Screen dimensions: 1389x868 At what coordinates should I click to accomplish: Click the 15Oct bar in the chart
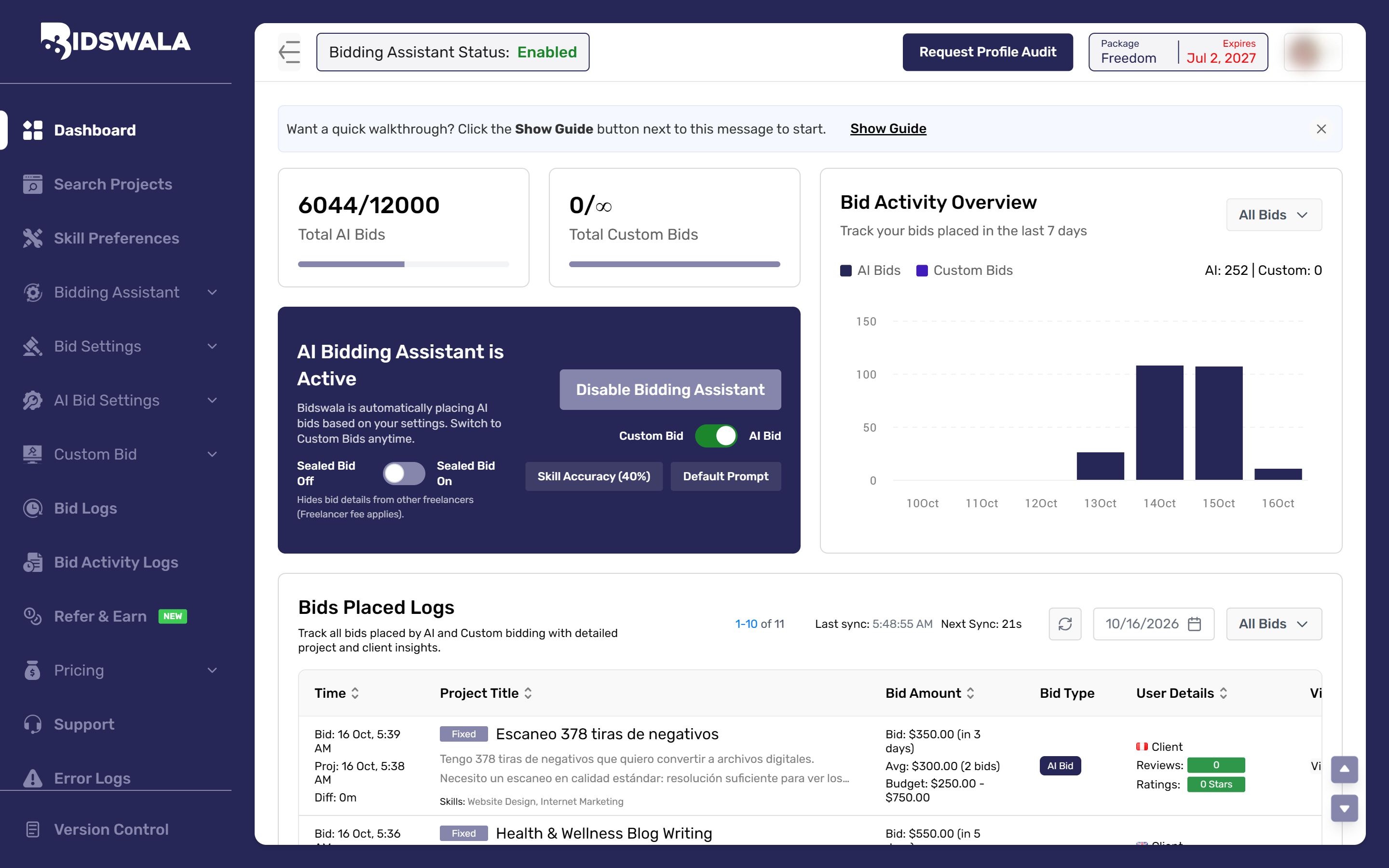click(1219, 423)
